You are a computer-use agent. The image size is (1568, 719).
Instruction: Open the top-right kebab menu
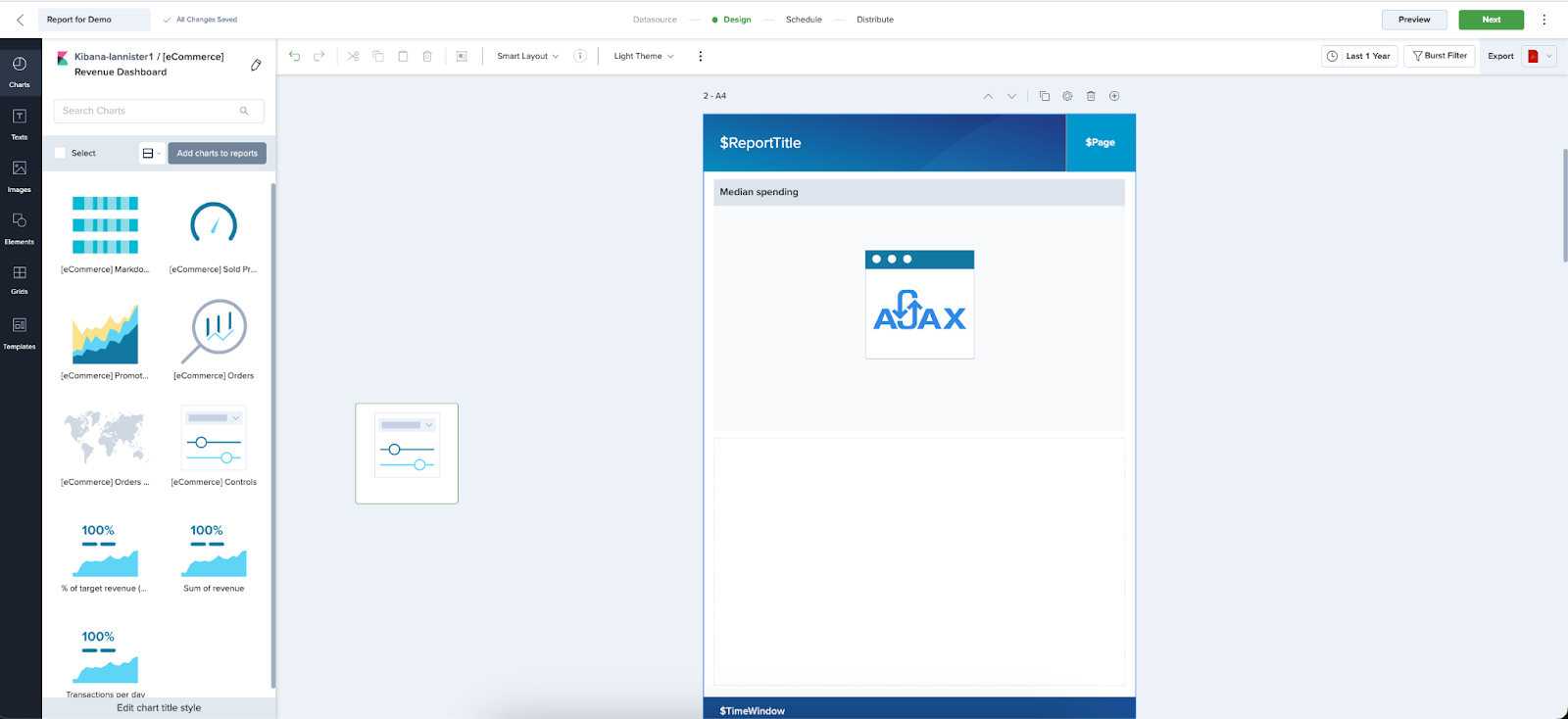pyautogui.click(x=1544, y=20)
